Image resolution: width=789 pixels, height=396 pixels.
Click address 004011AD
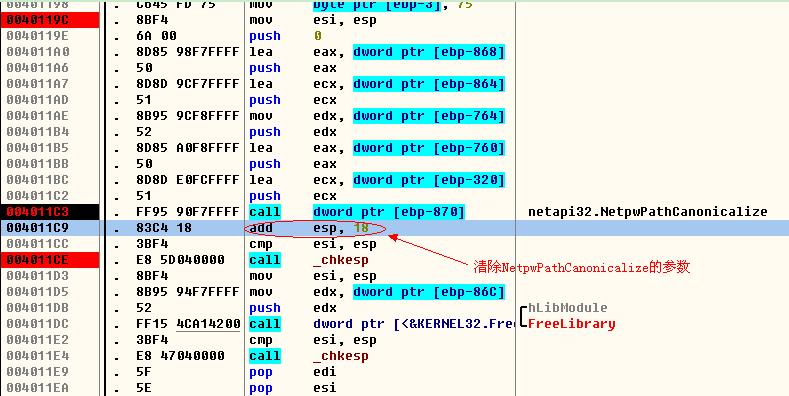(x=38, y=100)
